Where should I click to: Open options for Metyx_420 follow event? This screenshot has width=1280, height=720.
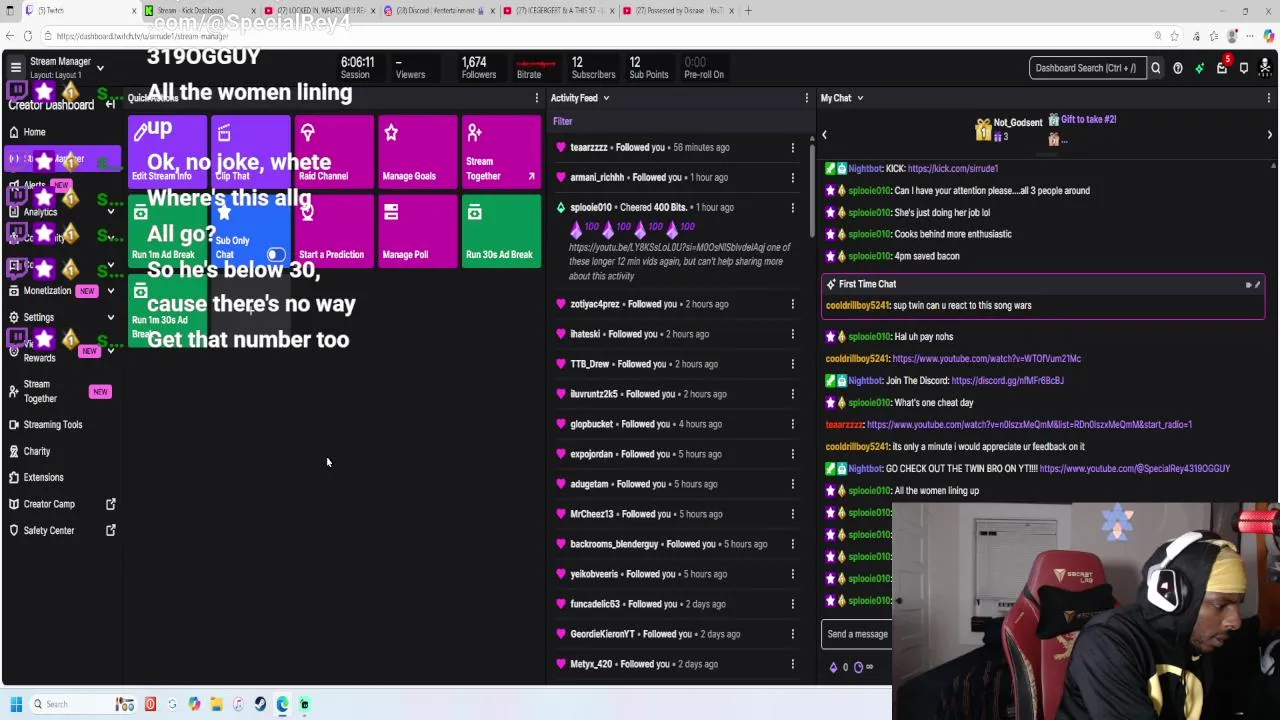click(x=792, y=664)
